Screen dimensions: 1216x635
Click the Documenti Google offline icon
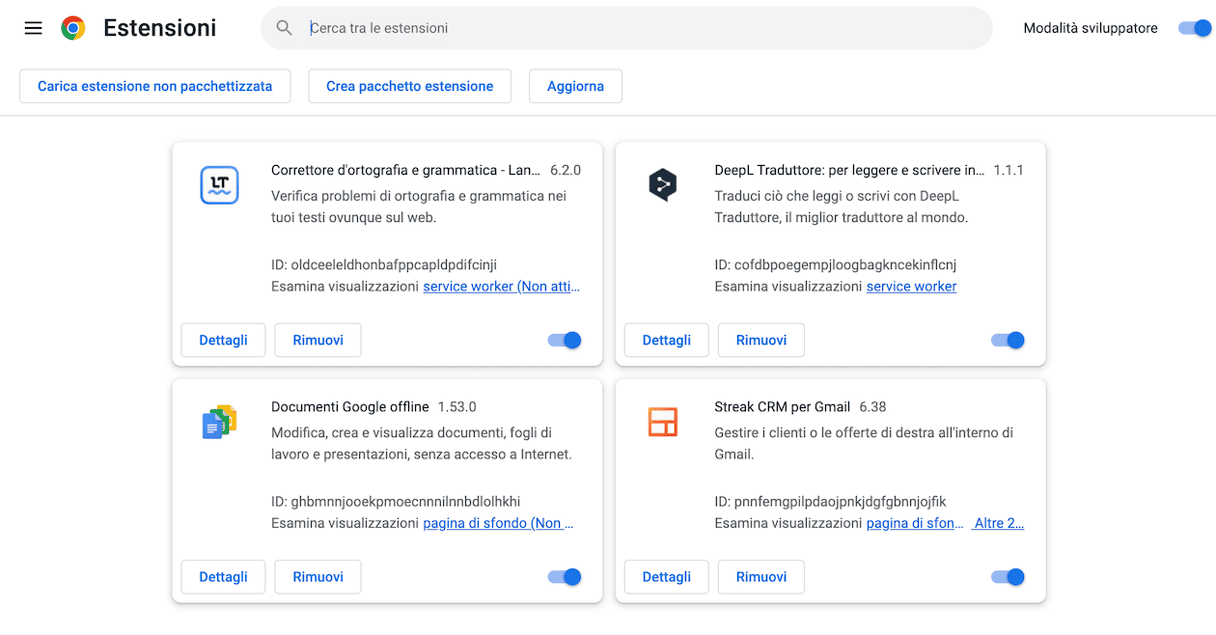pyautogui.click(x=219, y=422)
